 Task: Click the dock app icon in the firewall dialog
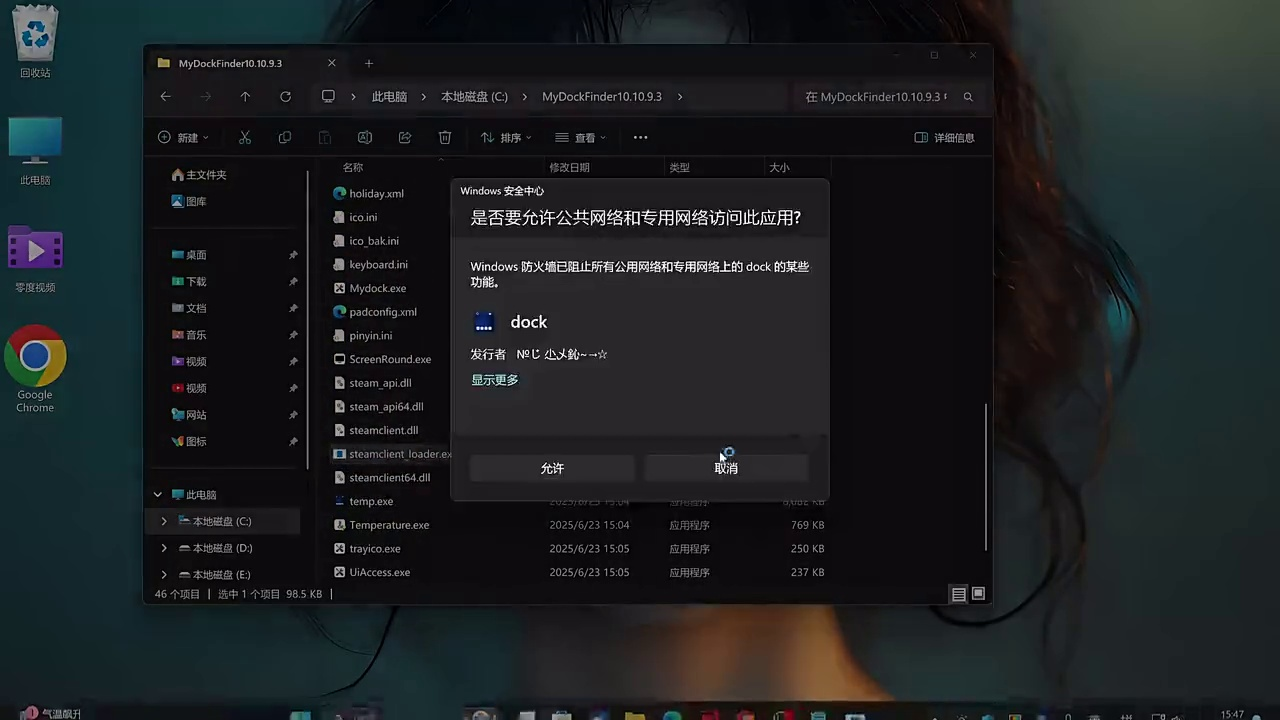coord(484,322)
